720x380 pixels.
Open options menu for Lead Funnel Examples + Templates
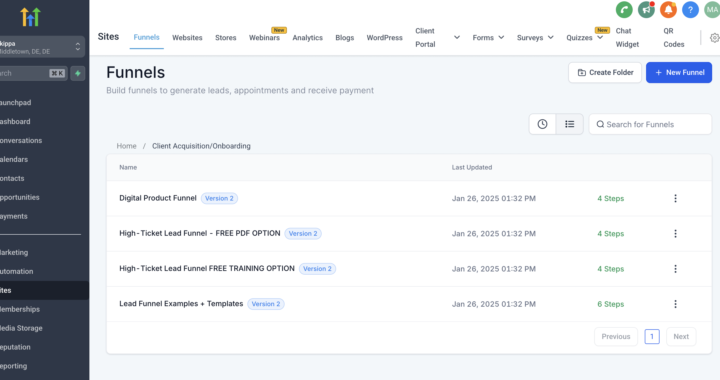[x=675, y=304]
